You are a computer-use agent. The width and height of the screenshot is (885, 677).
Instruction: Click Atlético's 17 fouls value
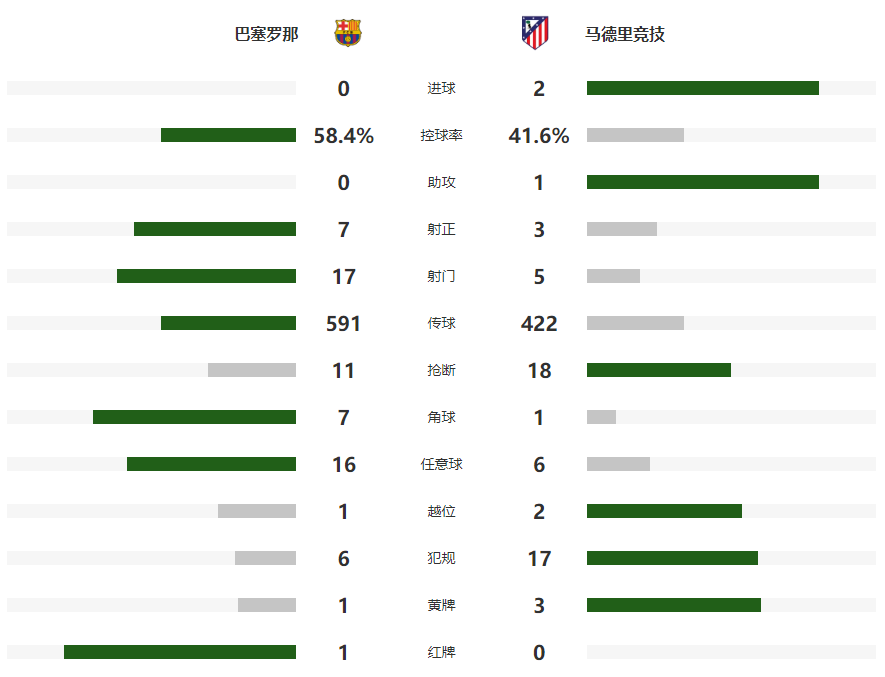[539, 558]
